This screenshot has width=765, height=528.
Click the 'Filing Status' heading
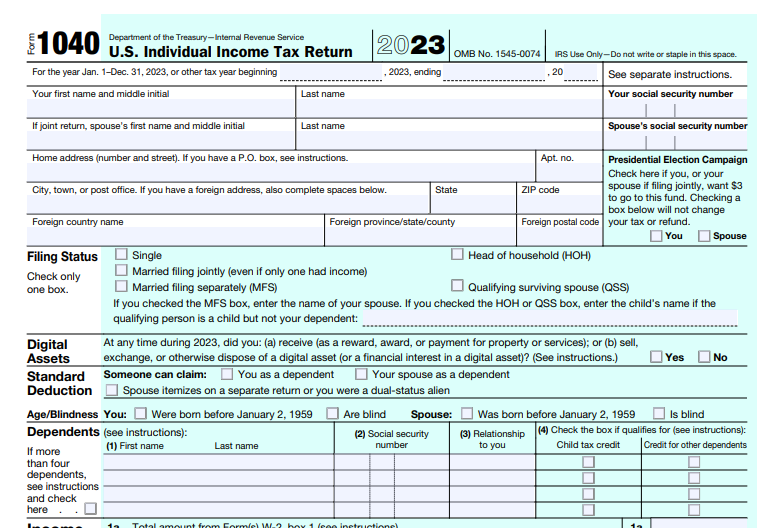click(62, 257)
